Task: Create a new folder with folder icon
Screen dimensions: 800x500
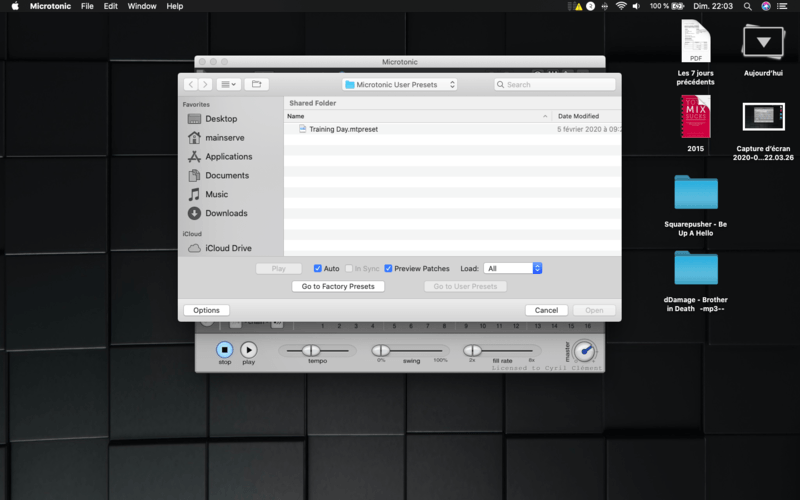Action: point(257,84)
